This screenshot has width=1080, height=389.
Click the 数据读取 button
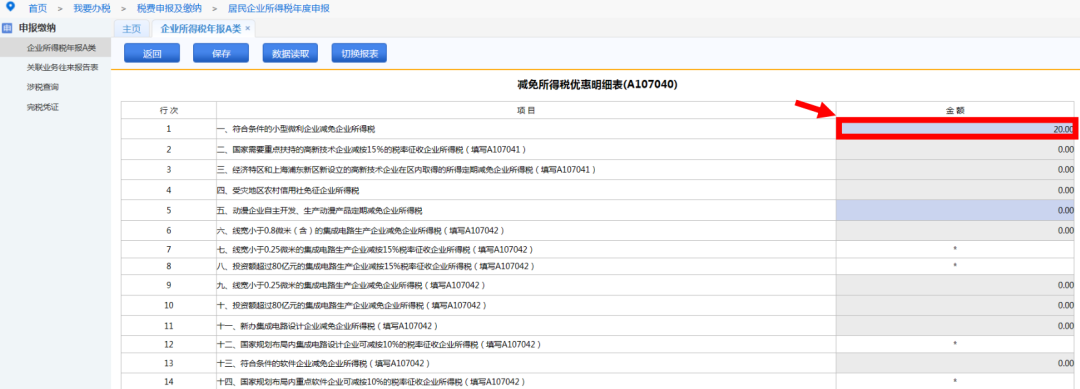click(290, 54)
